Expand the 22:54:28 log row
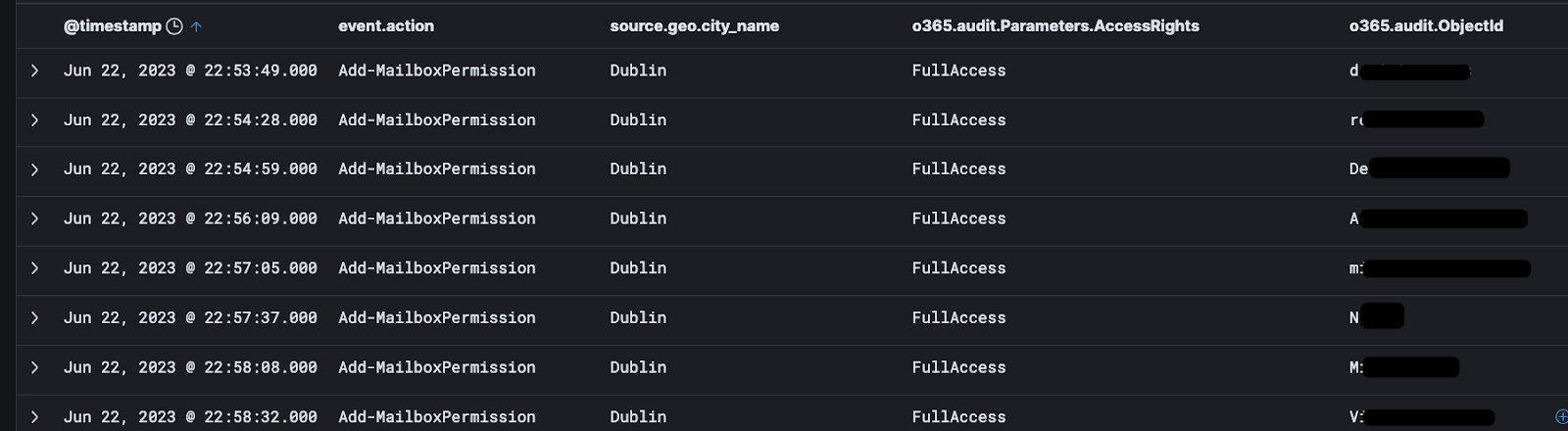Viewport: 1568px width, 431px height. pyautogui.click(x=35, y=120)
